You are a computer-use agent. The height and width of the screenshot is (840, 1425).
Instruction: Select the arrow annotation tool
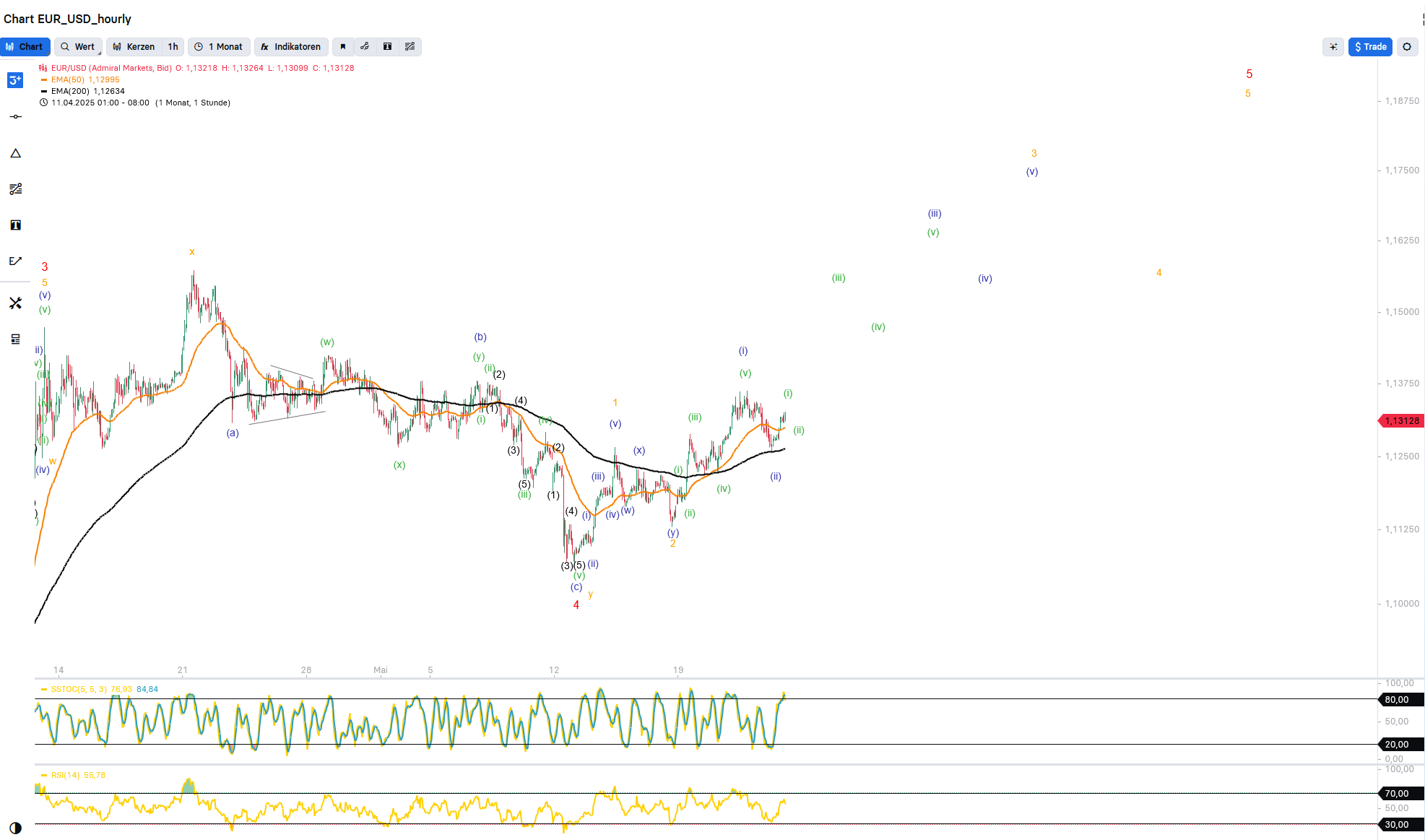click(15, 261)
